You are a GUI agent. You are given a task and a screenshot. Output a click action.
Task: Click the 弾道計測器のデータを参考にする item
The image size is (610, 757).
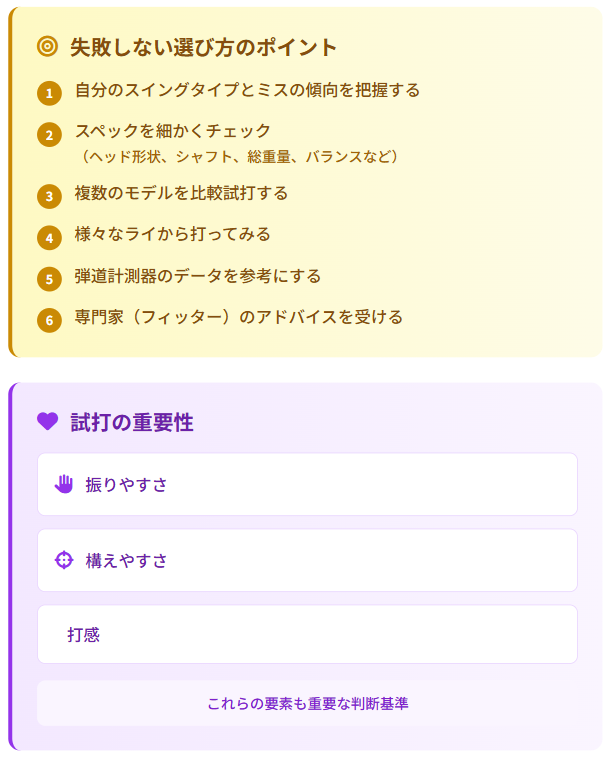(198, 276)
